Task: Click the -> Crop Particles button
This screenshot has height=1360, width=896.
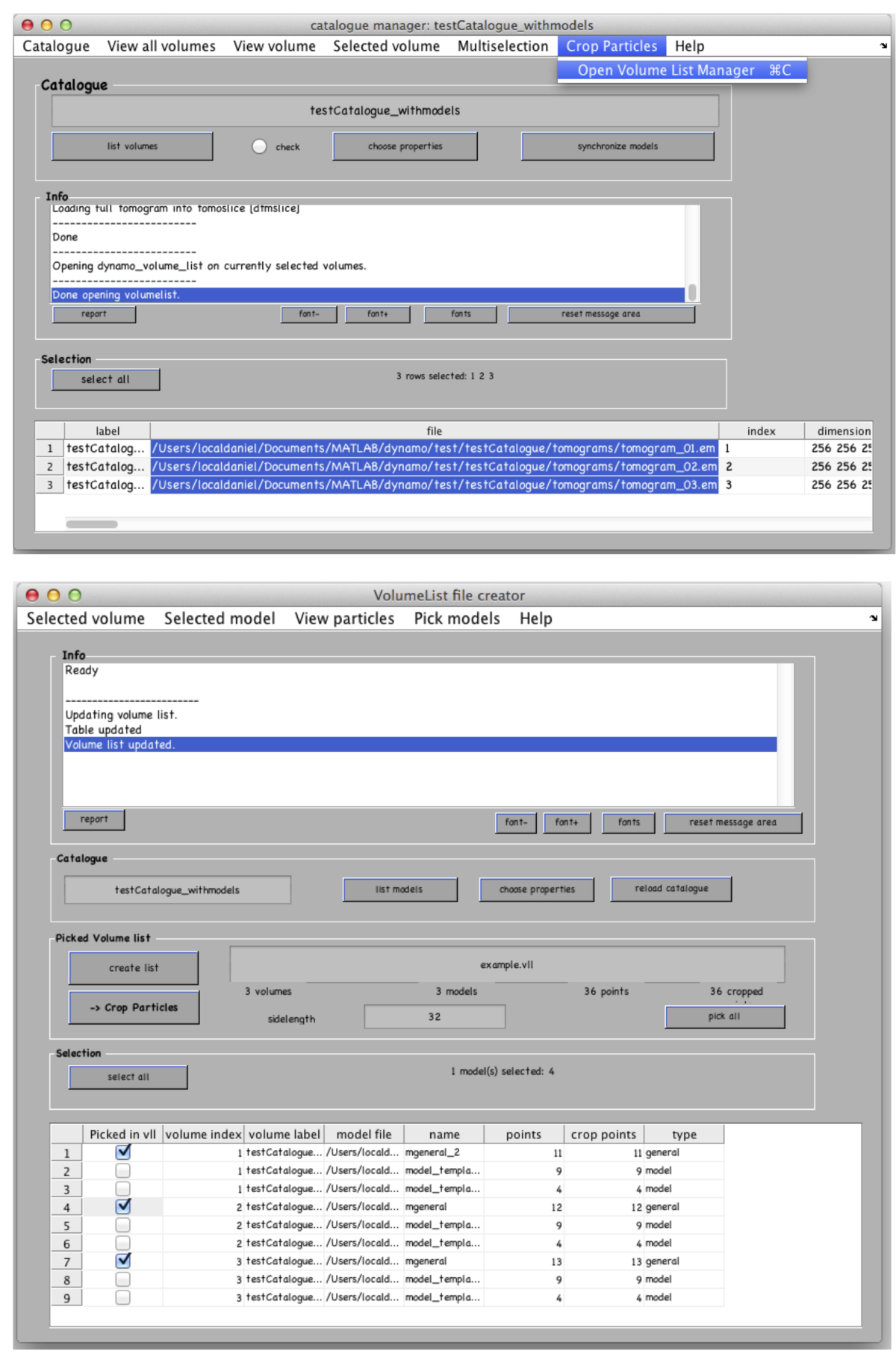Action: click(x=134, y=1007)
